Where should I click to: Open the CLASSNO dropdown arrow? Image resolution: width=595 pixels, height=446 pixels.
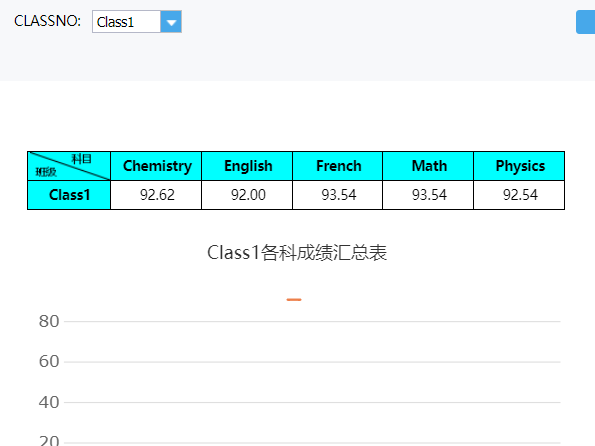click(171, 22)
